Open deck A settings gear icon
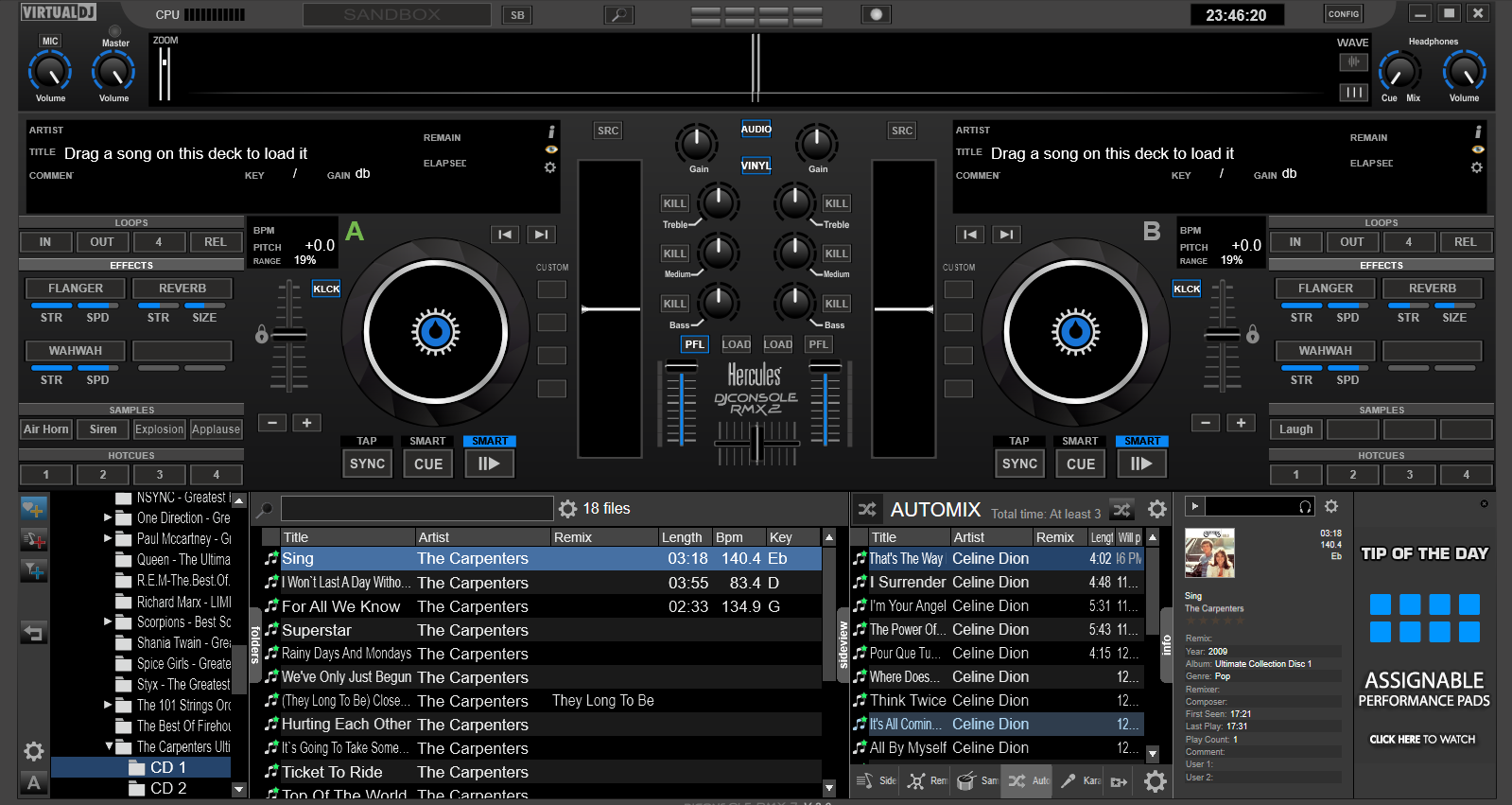 [x=550, y=167]
